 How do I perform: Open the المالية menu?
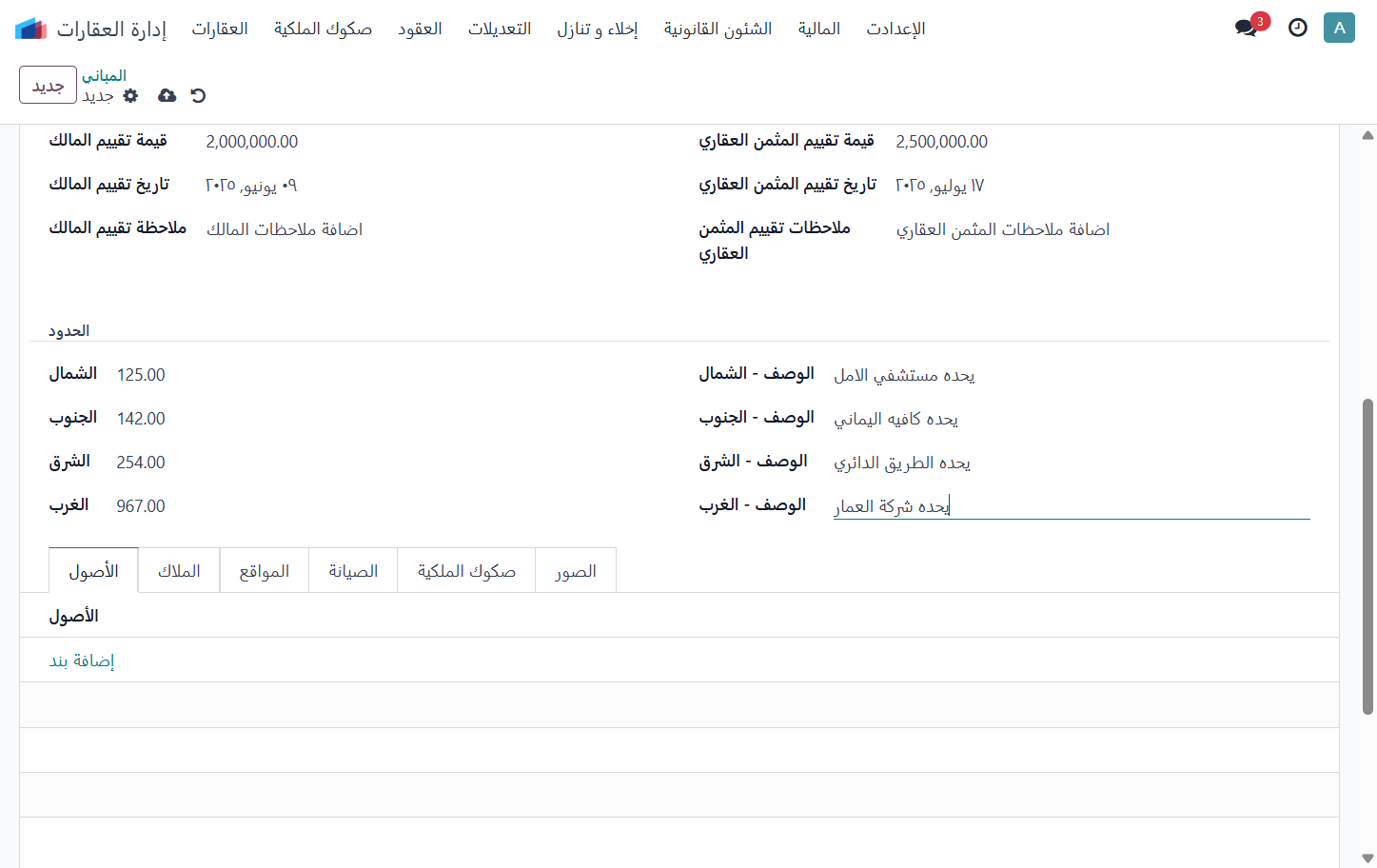tap(819, 29)
